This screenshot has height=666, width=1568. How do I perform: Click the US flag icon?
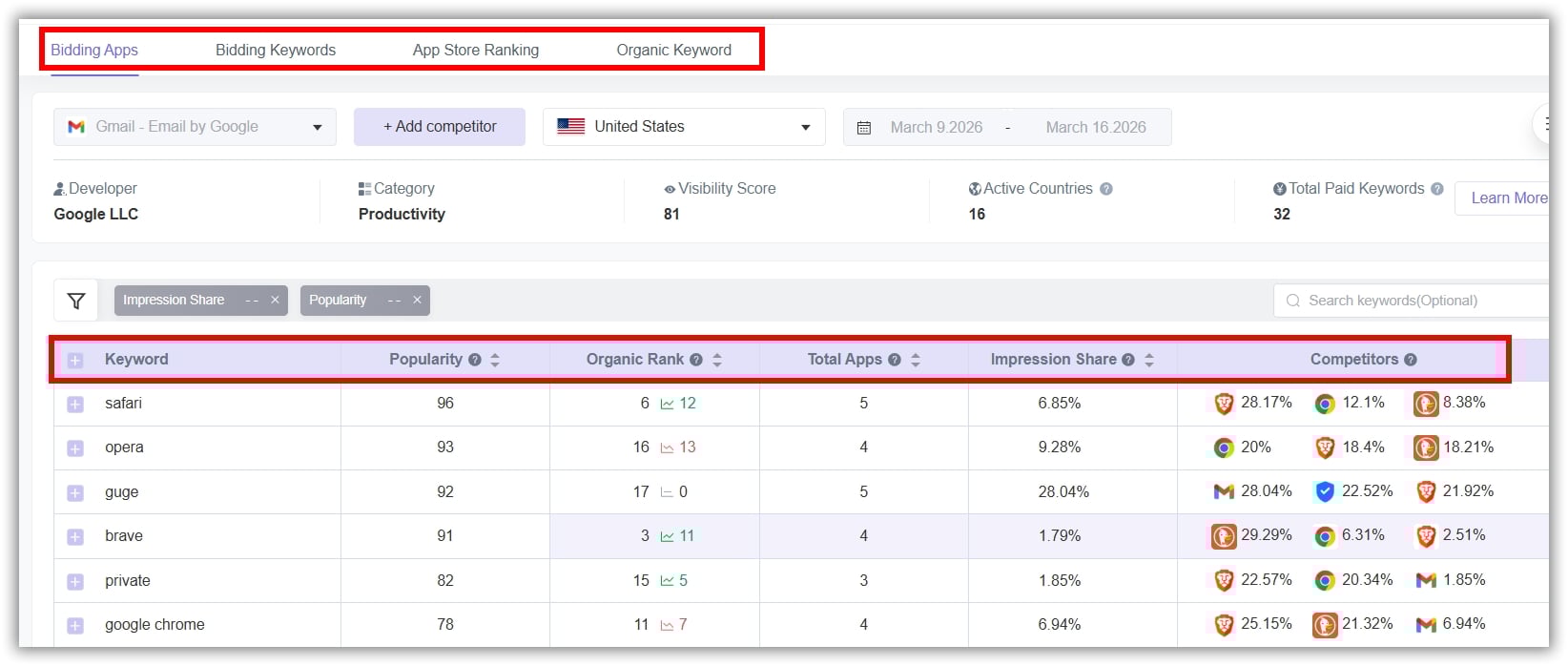(571, 126)
